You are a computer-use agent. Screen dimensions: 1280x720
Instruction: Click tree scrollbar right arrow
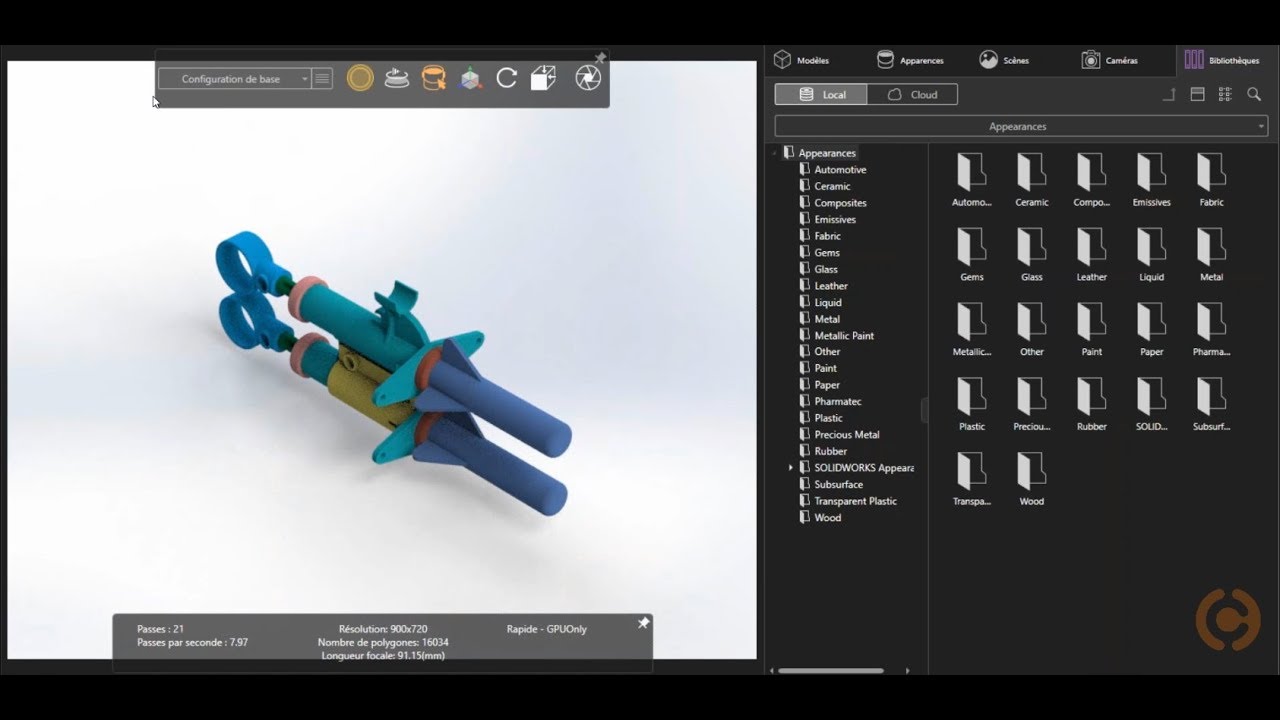pyautogui.click(x=907, y=671)
